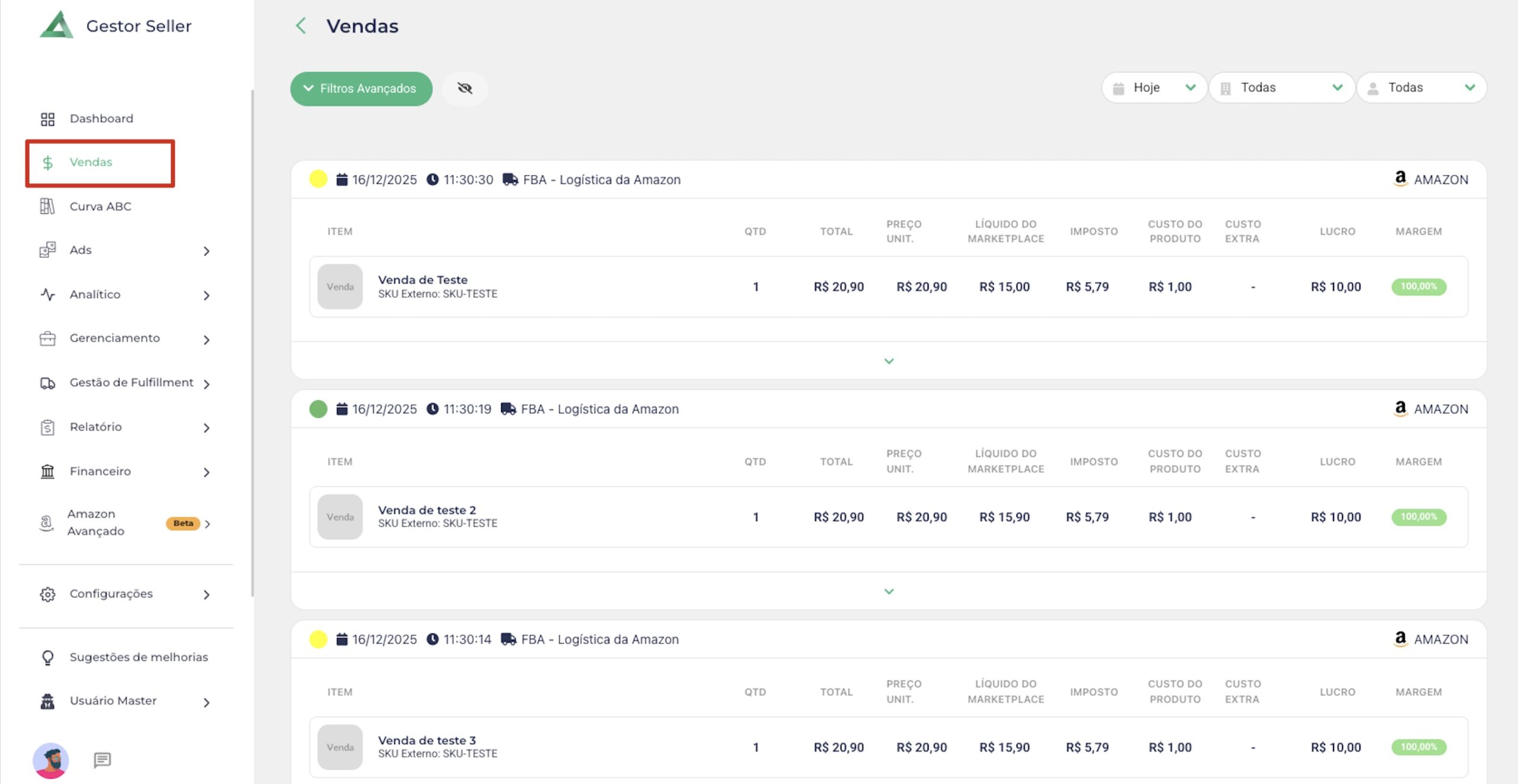Open Dashboard via its grid icon
This screenshot has height=784, width=1518.
pos(47,119)
